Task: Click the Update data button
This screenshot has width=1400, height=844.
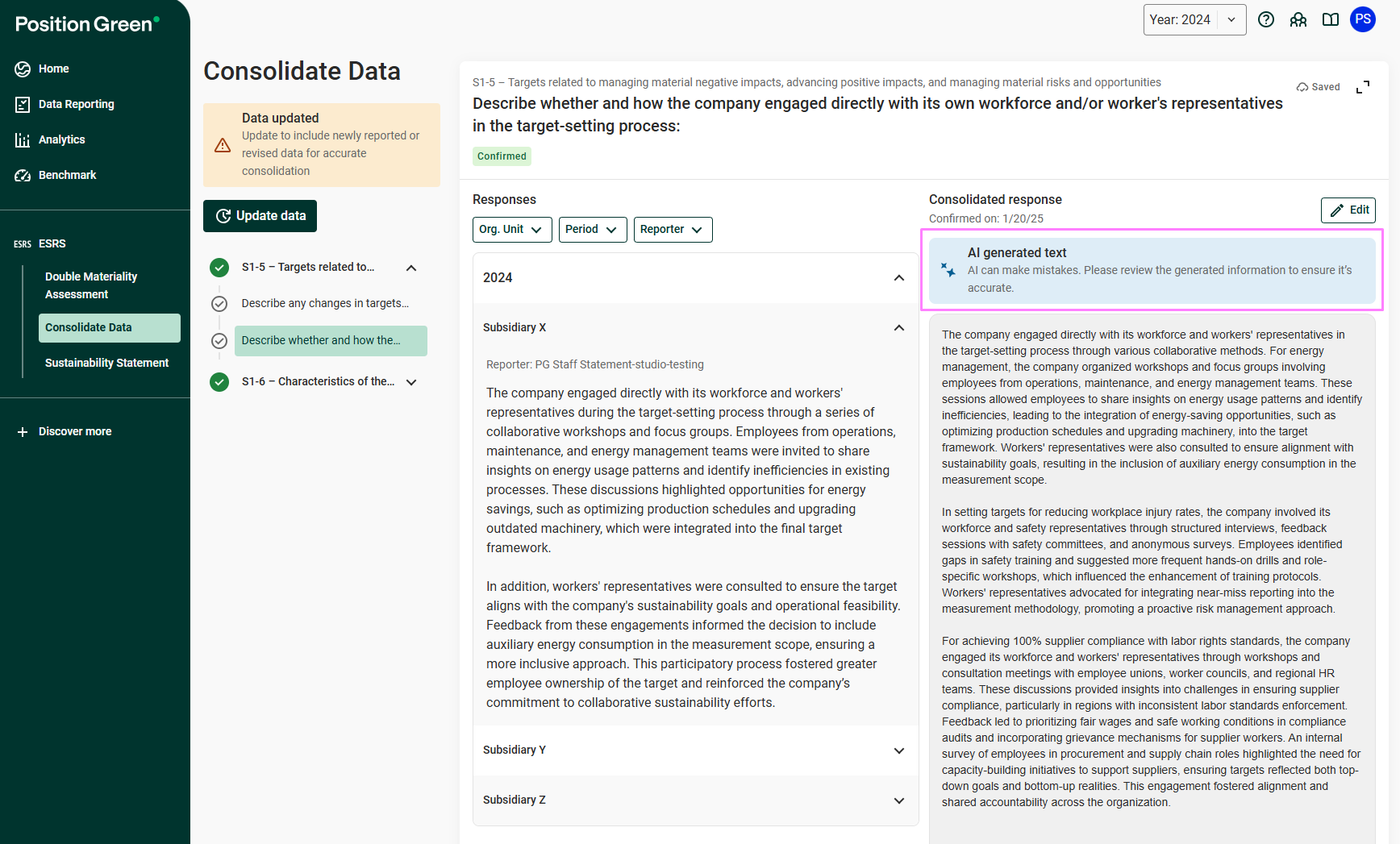Action: (x=260, y=216)
